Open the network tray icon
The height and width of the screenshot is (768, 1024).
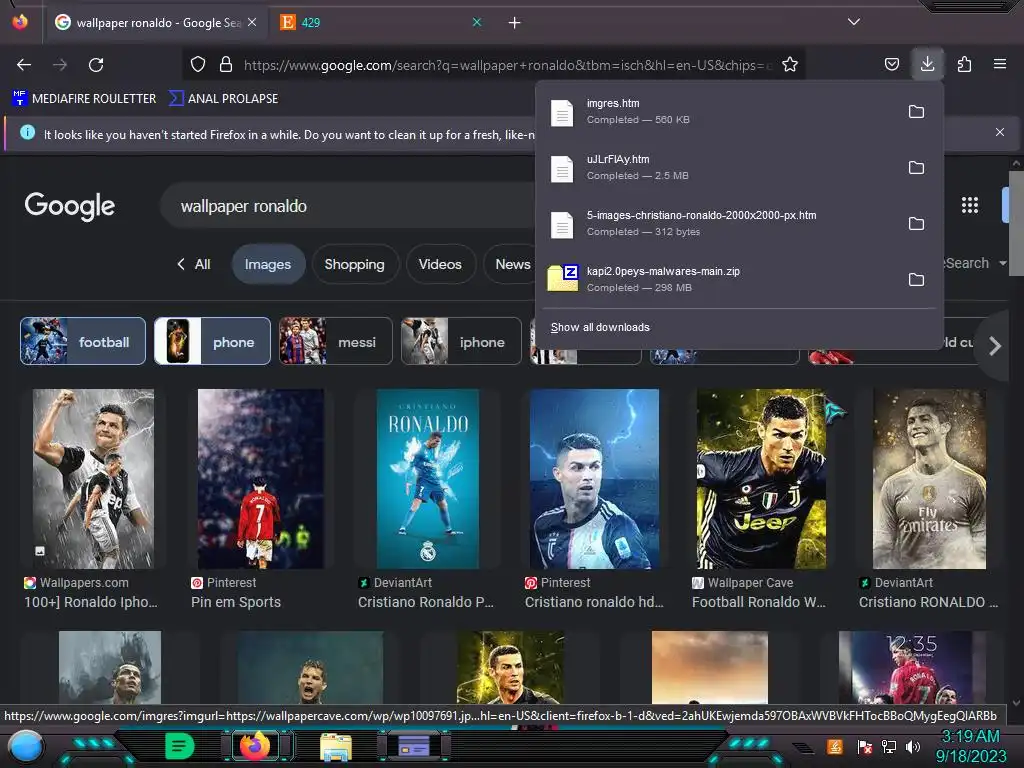(x=889, y=746)
